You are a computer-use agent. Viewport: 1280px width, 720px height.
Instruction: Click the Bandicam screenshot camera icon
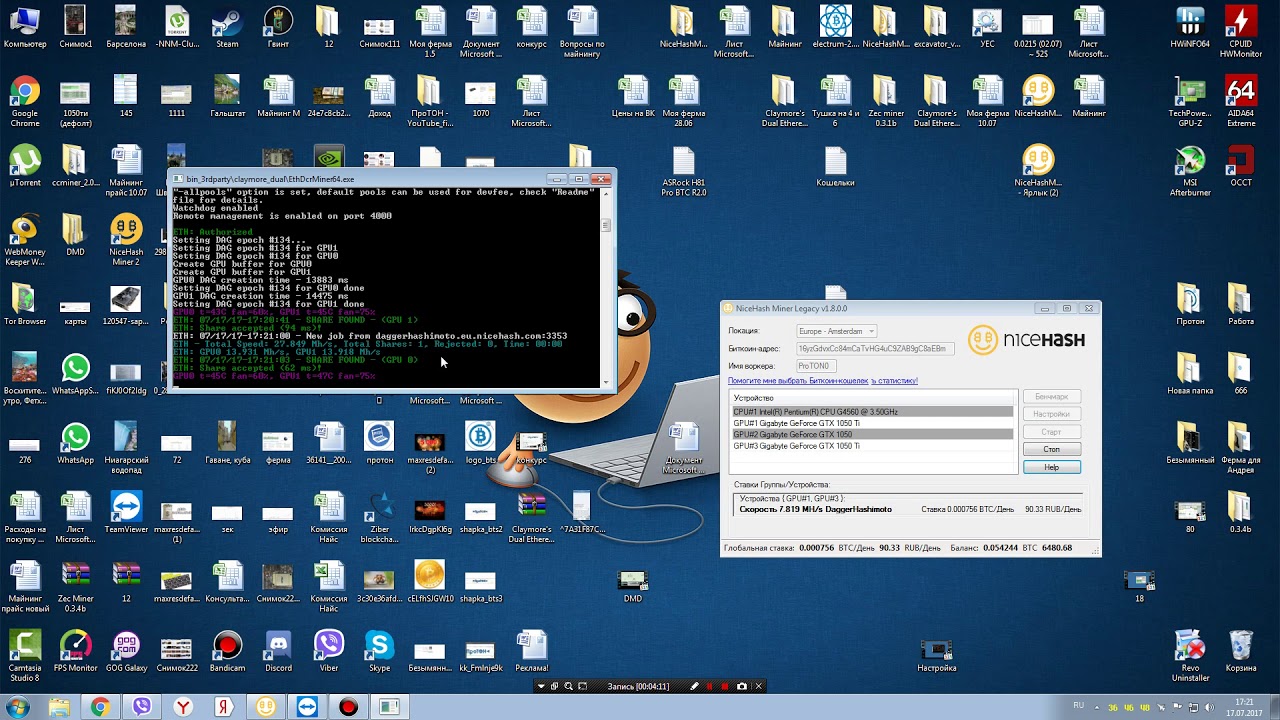(x=741, y=686)
